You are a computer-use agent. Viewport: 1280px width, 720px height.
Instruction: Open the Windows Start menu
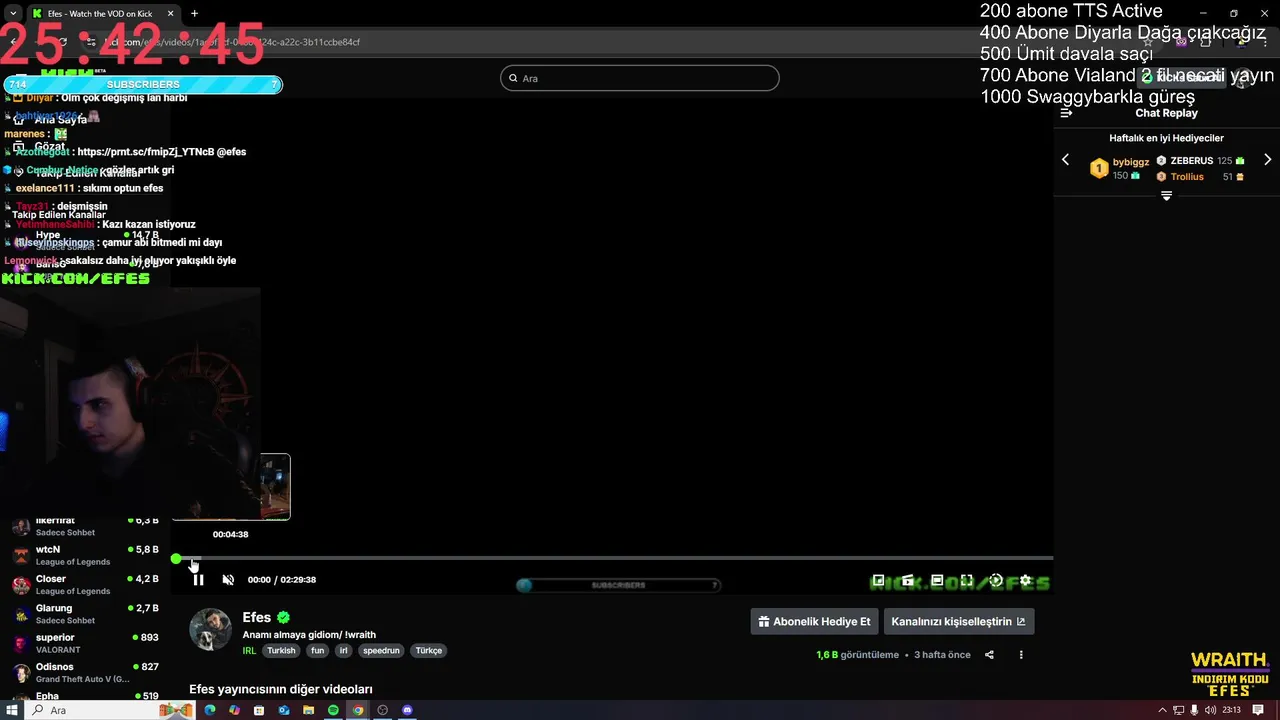[12, 710]
